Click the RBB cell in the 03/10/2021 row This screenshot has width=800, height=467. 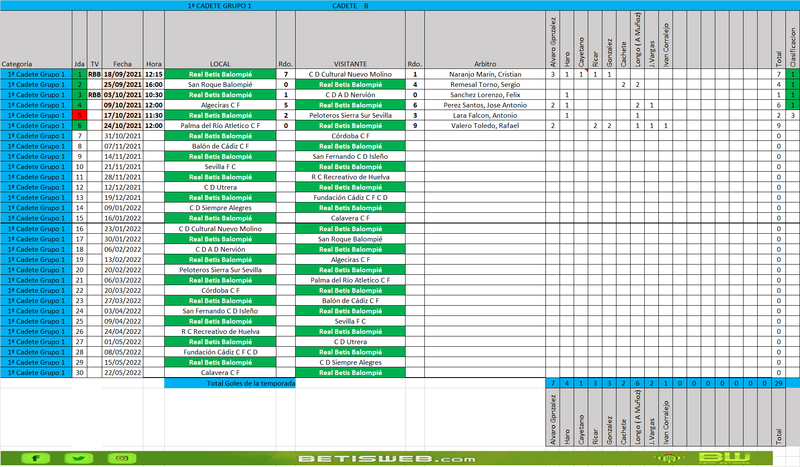[x=94, y=94]
